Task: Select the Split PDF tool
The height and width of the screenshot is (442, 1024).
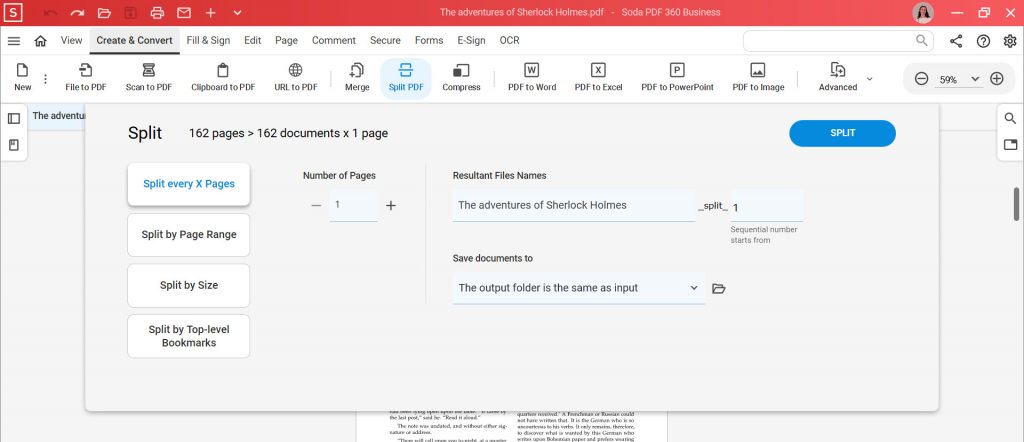Action: (406, 78)
